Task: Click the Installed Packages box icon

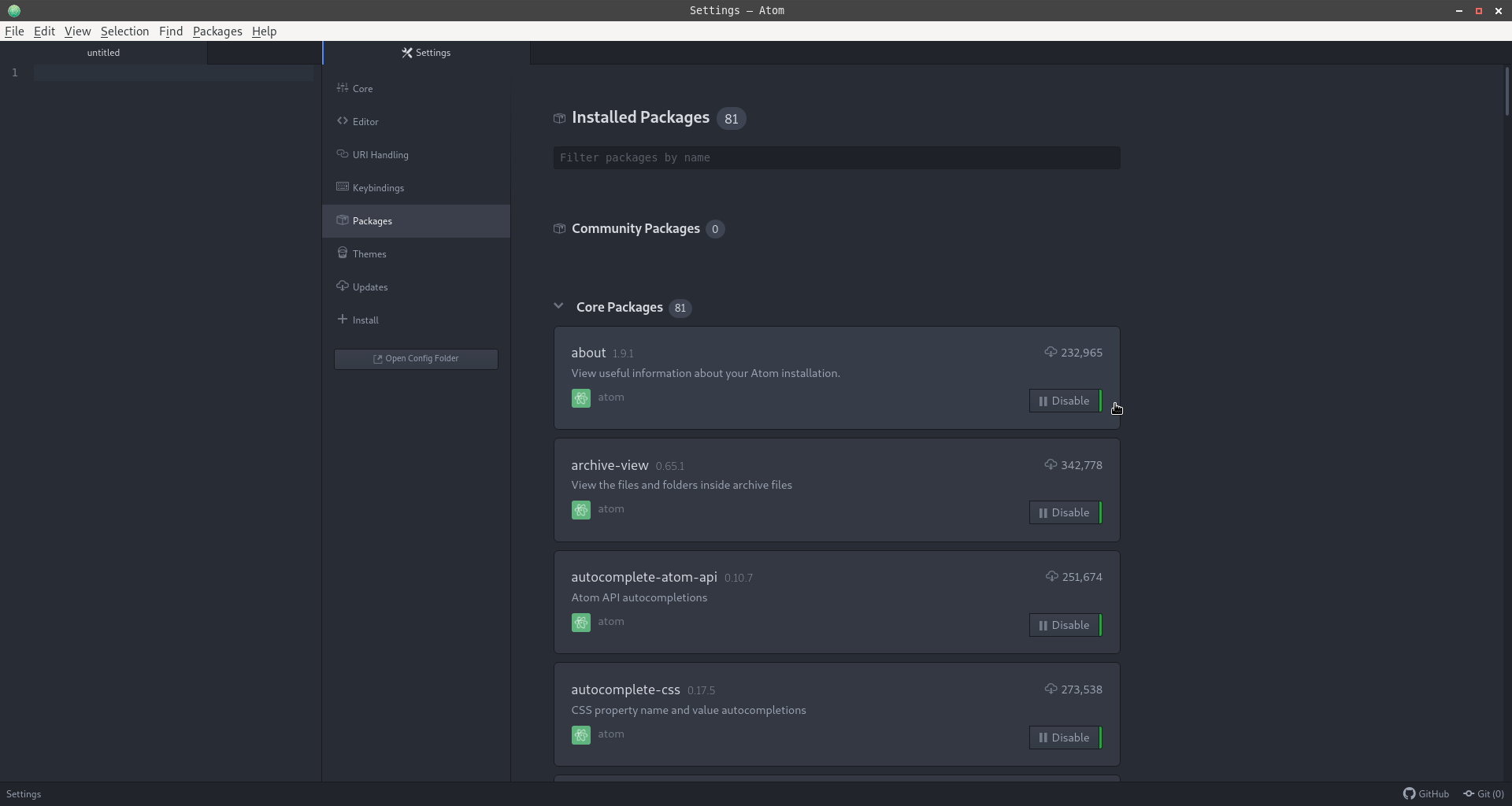Action: (x=559, y=118)
